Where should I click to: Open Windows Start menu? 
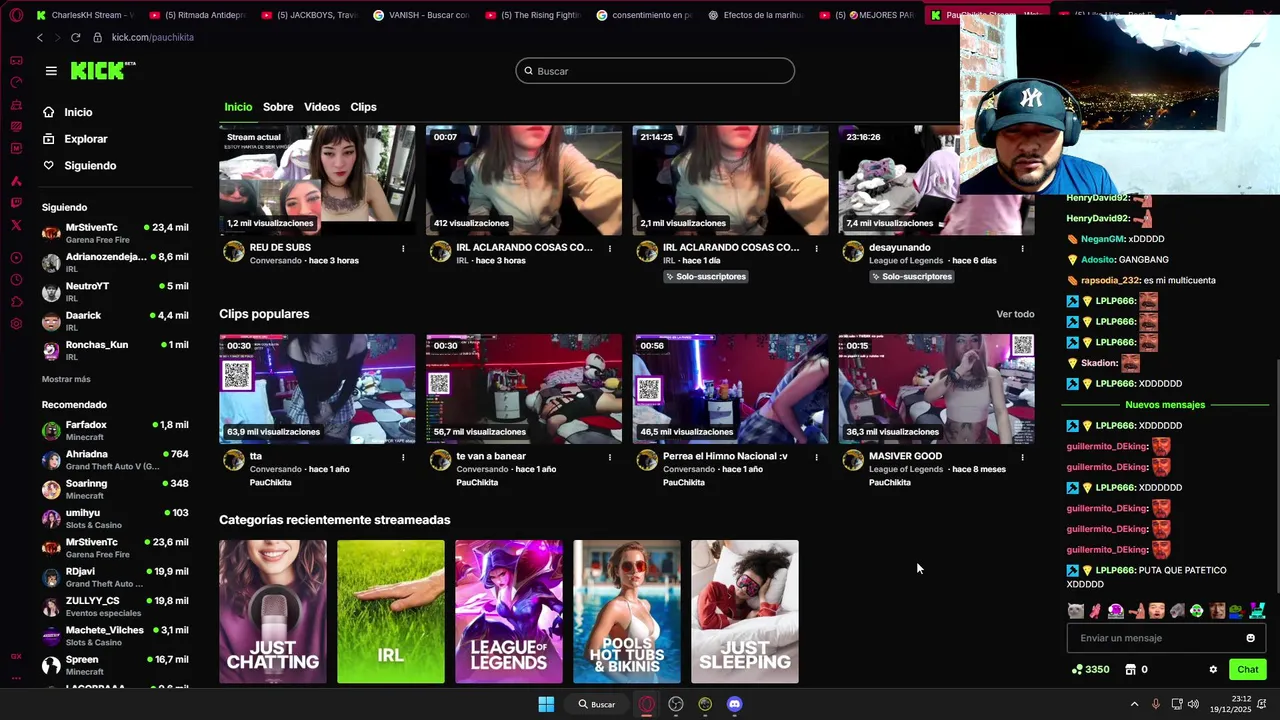pos(546,704)
